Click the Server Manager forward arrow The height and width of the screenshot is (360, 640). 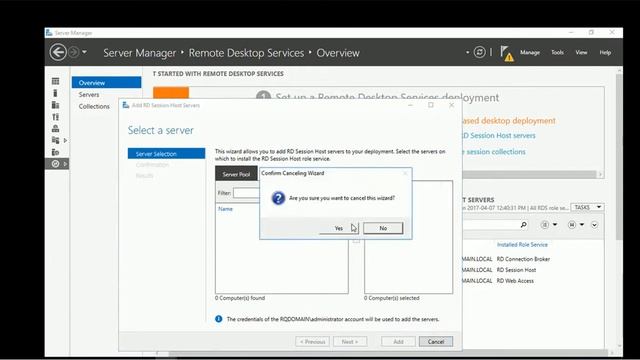pyautogui.click(x=73, y=52)
